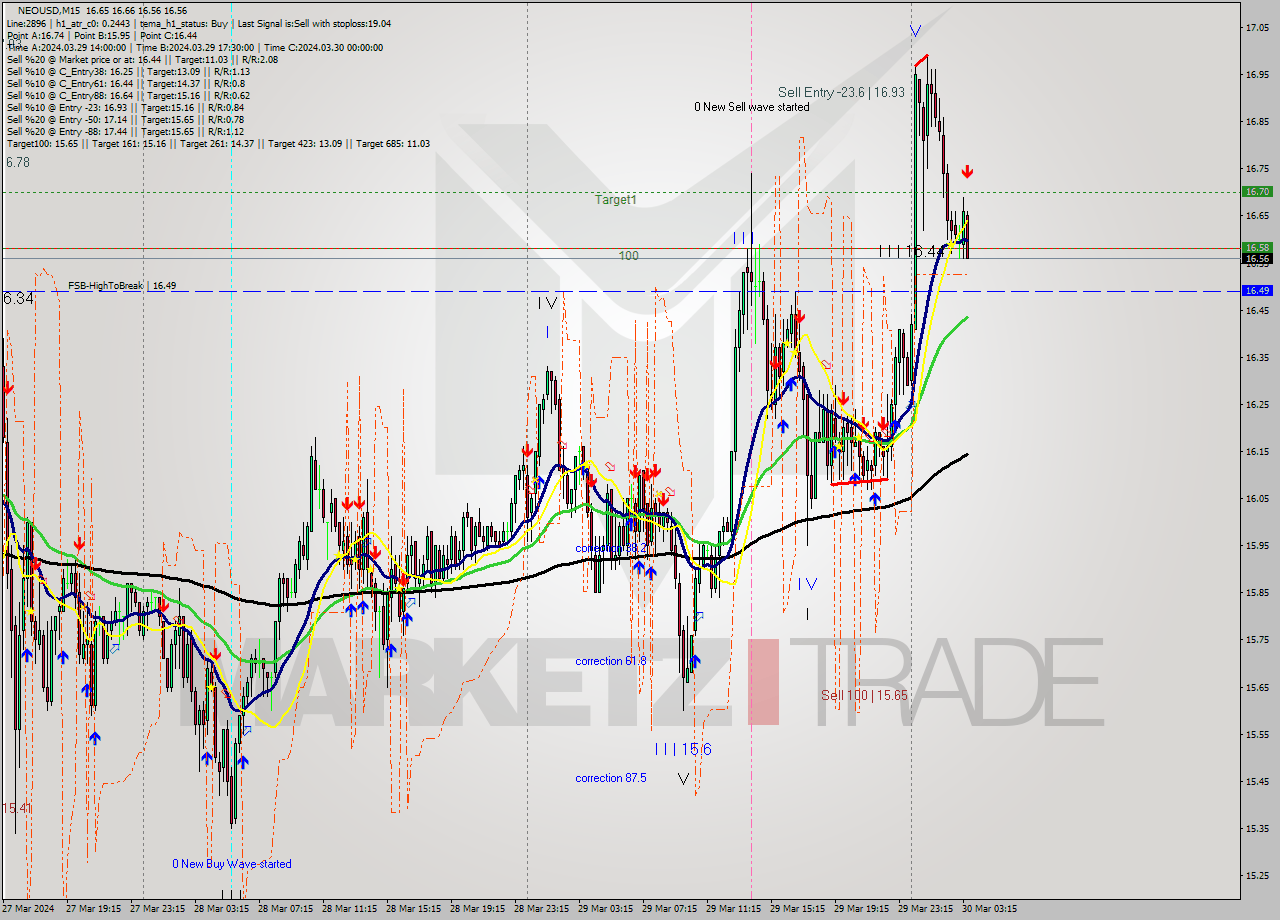Viewport: 1280px width, 920px height.
Task: Click the 'correction 87.5' label
Action: (610, 778)
